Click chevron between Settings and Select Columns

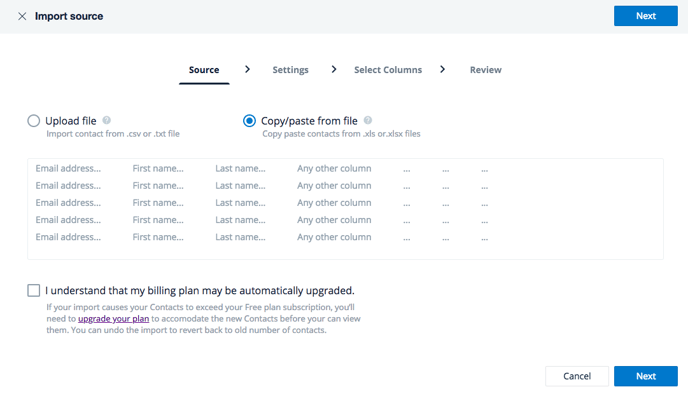click(334, 69)
